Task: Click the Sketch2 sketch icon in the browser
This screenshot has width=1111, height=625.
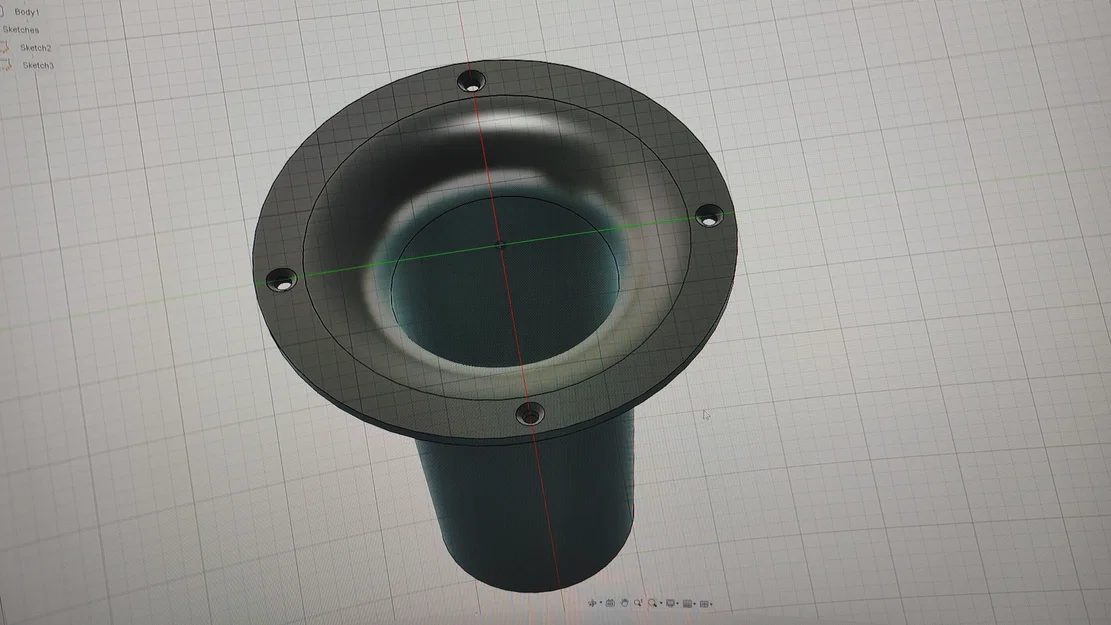Action: pos(7,46)
